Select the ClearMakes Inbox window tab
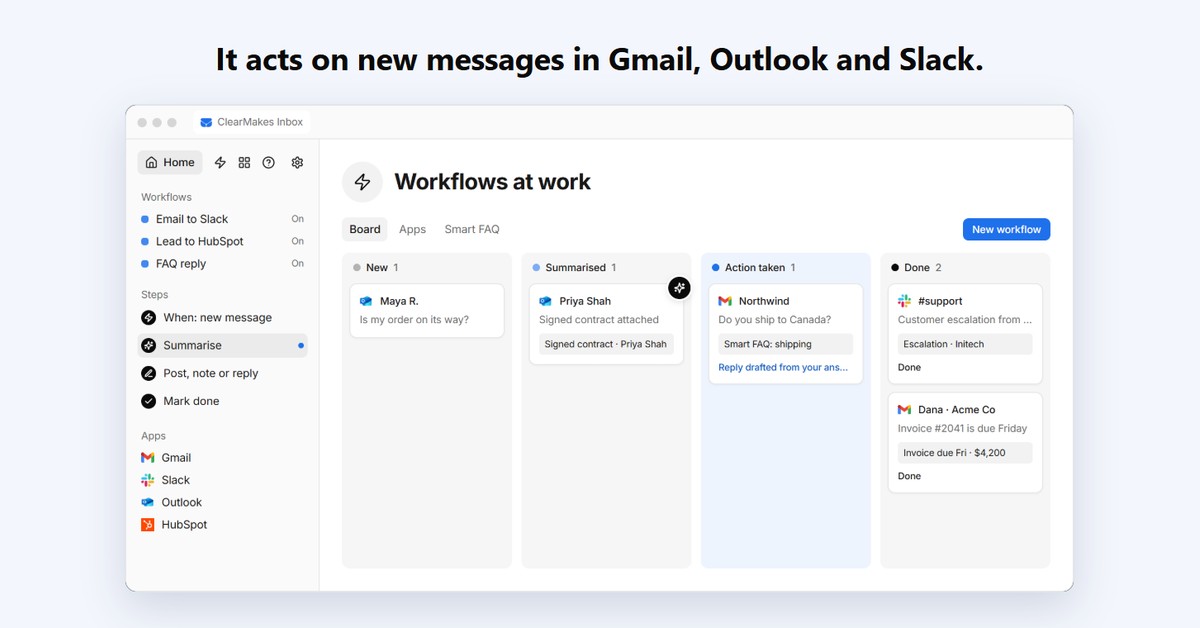Viewport: 1200px width, 628px height. (x=251, y=122)
